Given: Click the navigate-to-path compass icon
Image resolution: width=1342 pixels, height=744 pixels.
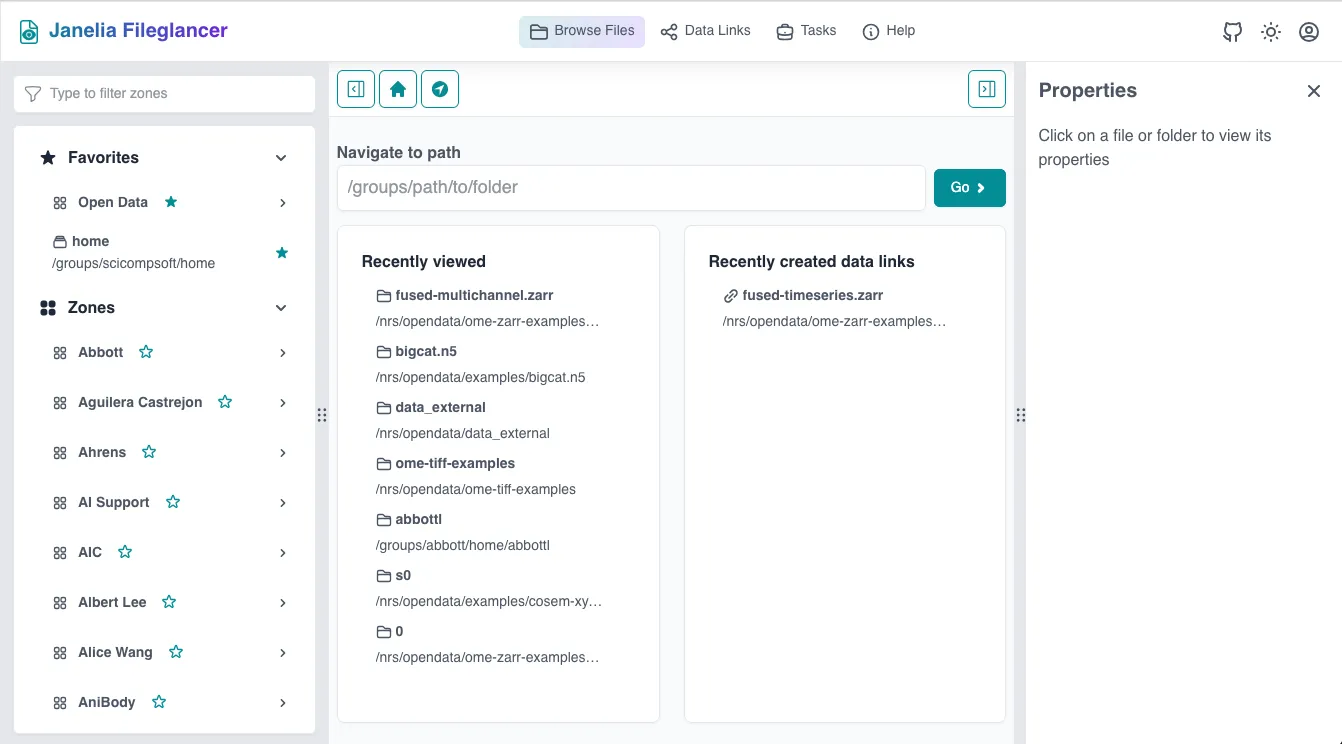Looking at the screenshot, I should coord(440,89).
